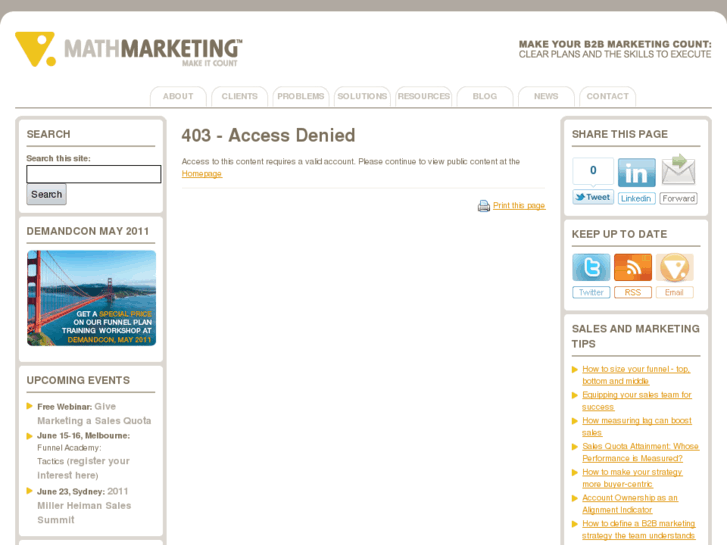Click the Forward label button
The height and width of the screenshot is (545, 727).
[678, 199]
